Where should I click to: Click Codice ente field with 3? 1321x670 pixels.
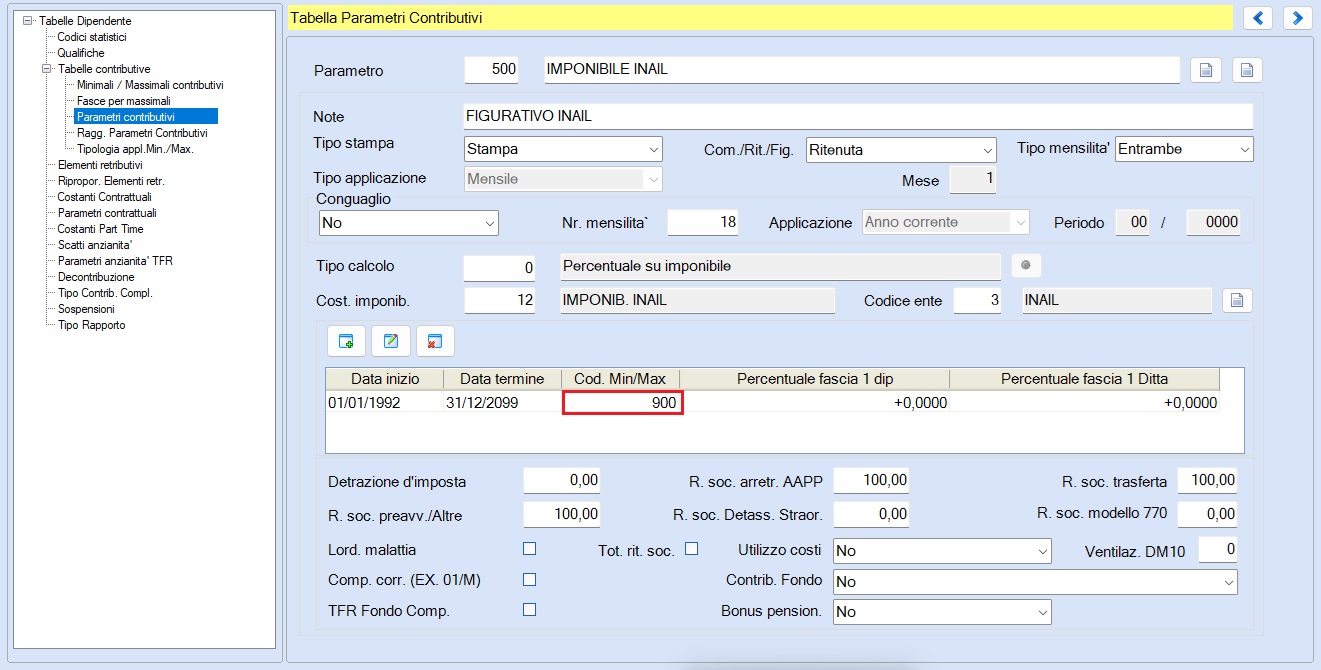pos(977,300)
